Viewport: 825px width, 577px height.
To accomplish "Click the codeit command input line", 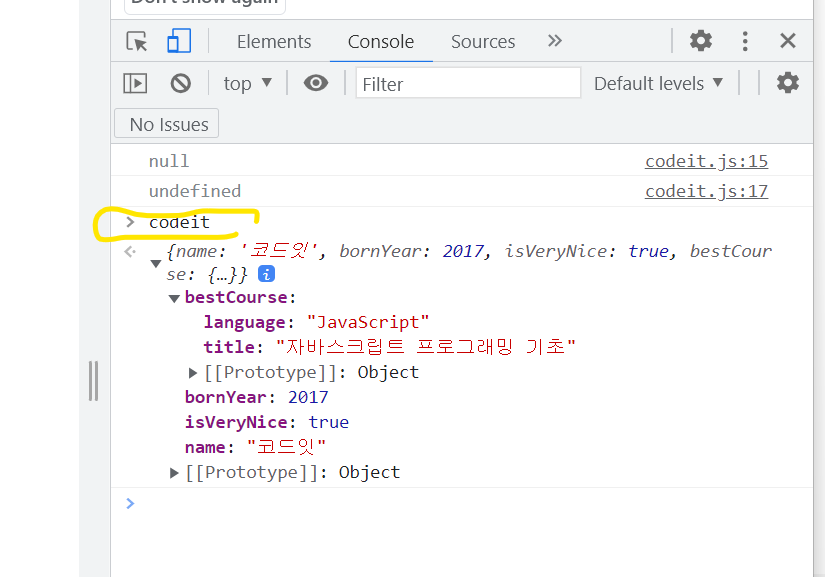I will pos(179,222).
